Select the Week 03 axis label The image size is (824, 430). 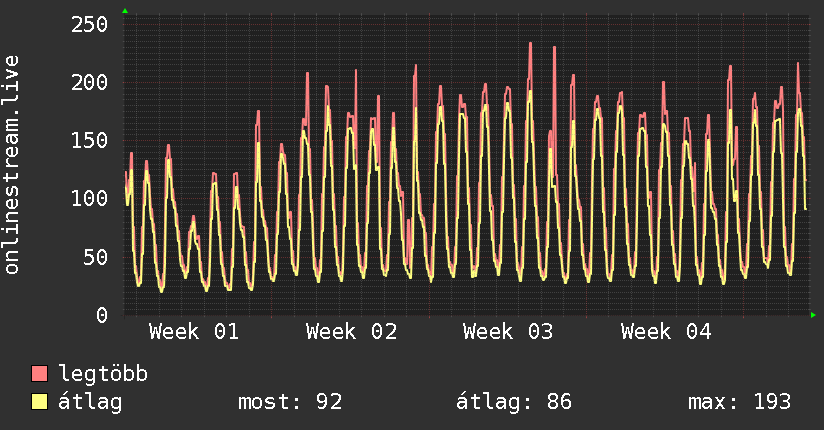(508, 332)
